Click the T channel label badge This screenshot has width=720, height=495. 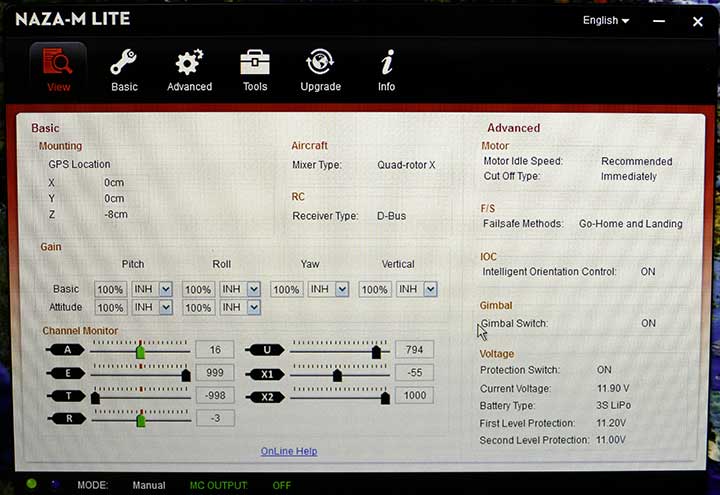[68, 396]
